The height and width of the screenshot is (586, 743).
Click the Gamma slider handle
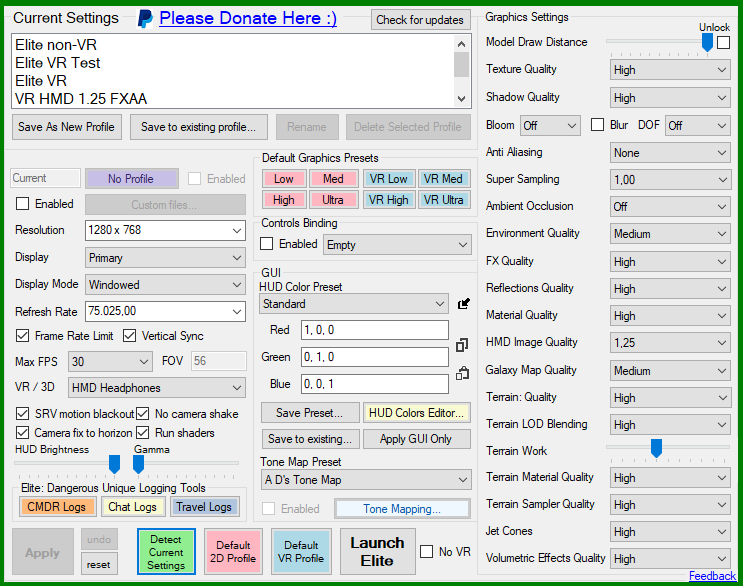click(x=138, y=465)
